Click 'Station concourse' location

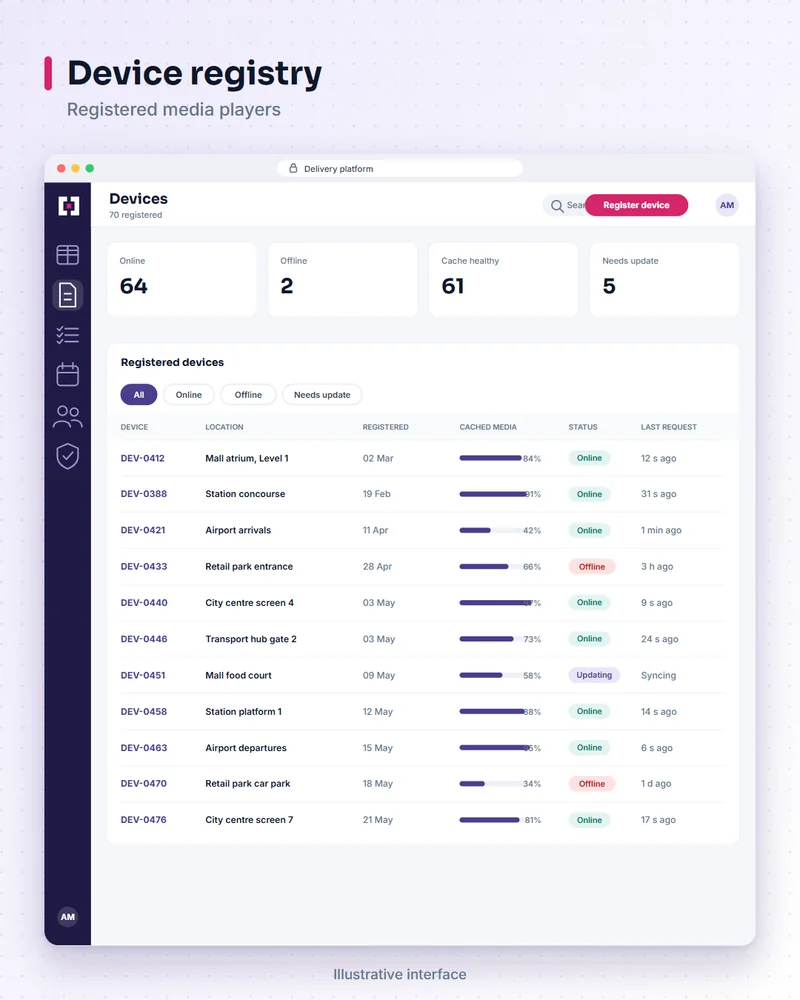(x=245, y=494)
